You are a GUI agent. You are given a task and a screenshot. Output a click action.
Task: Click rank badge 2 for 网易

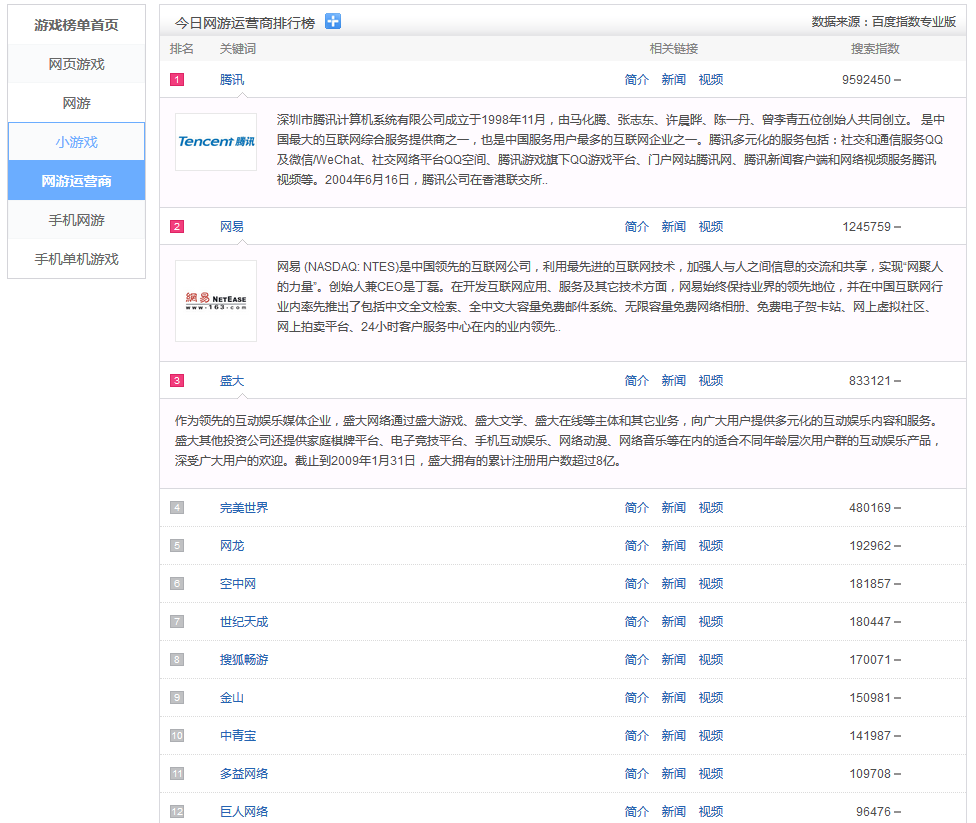coord(177,227)
